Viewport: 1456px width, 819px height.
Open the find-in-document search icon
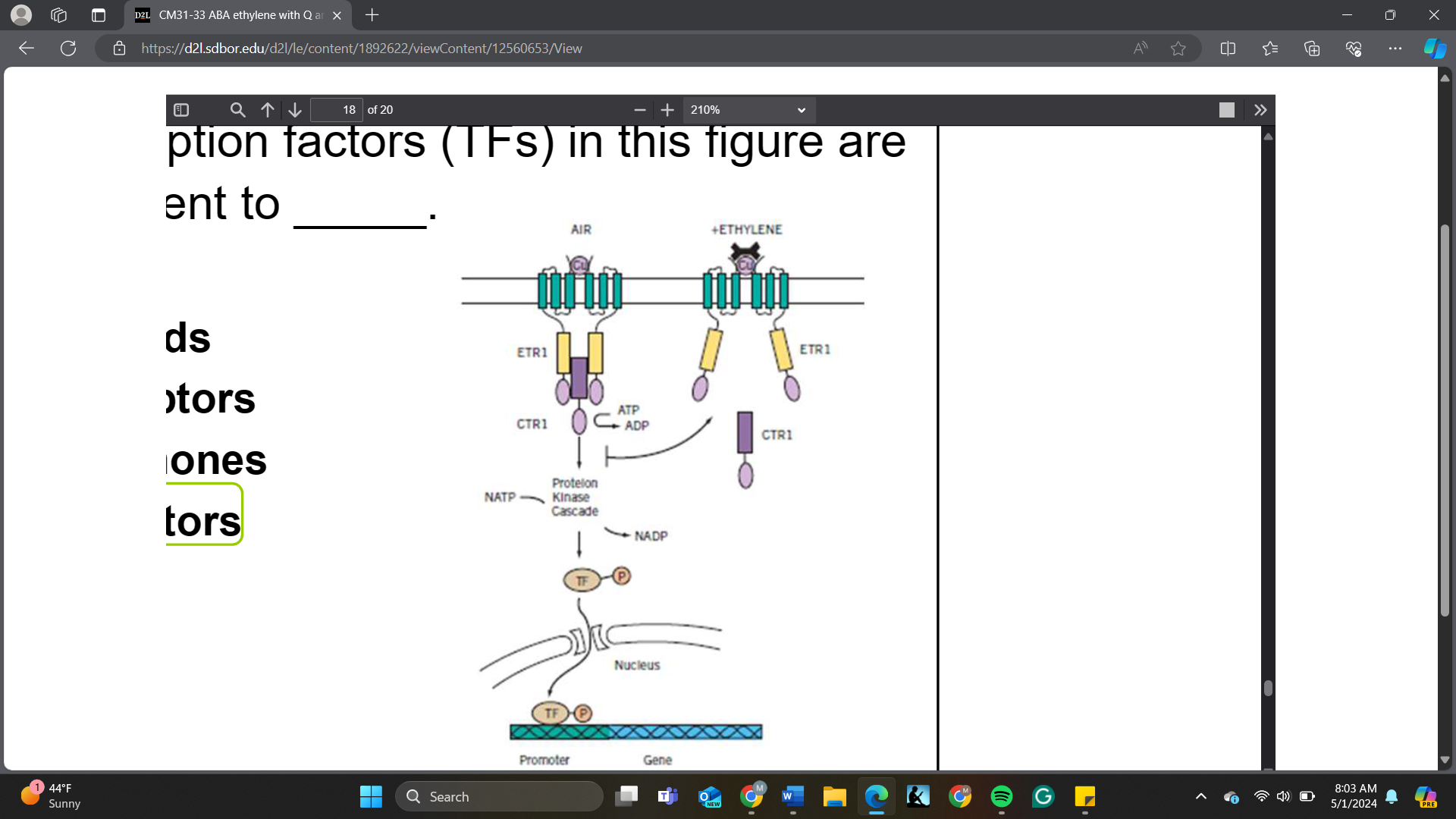click(237, 110)
